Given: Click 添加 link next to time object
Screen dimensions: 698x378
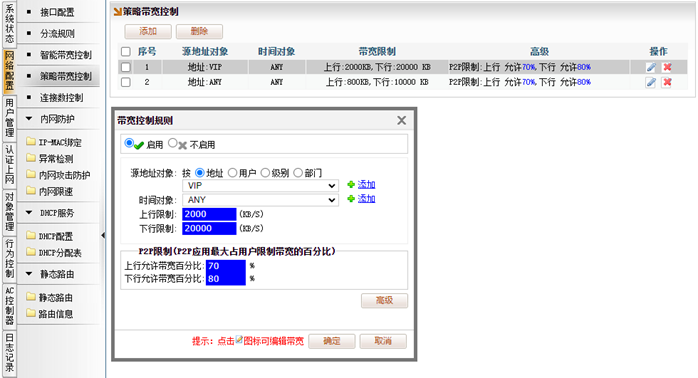Looking at the screenshot, I should point(366,199).
